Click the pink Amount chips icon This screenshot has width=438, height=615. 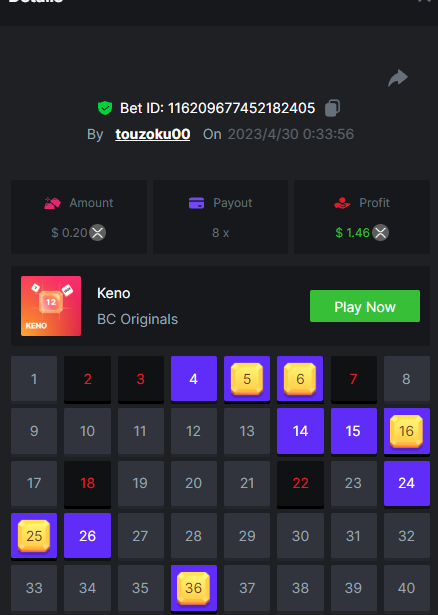tap(52, 203)
